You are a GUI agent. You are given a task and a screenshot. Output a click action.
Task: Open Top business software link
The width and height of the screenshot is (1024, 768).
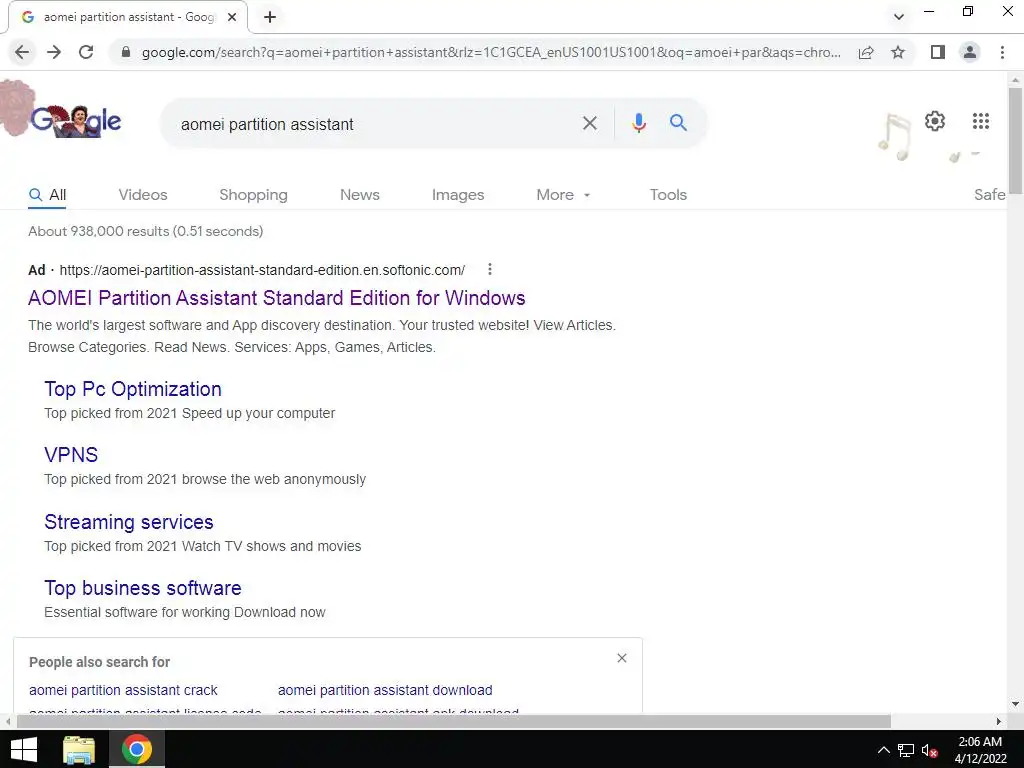point(142,588)
